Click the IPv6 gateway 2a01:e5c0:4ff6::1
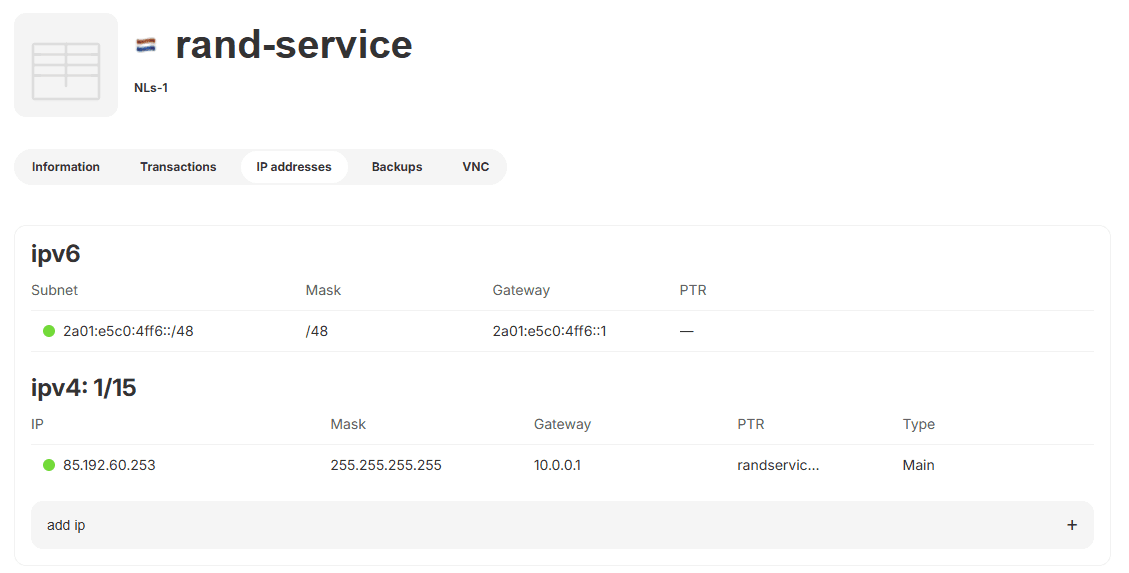Screen dimensions: 1129x573 point(549,331)
